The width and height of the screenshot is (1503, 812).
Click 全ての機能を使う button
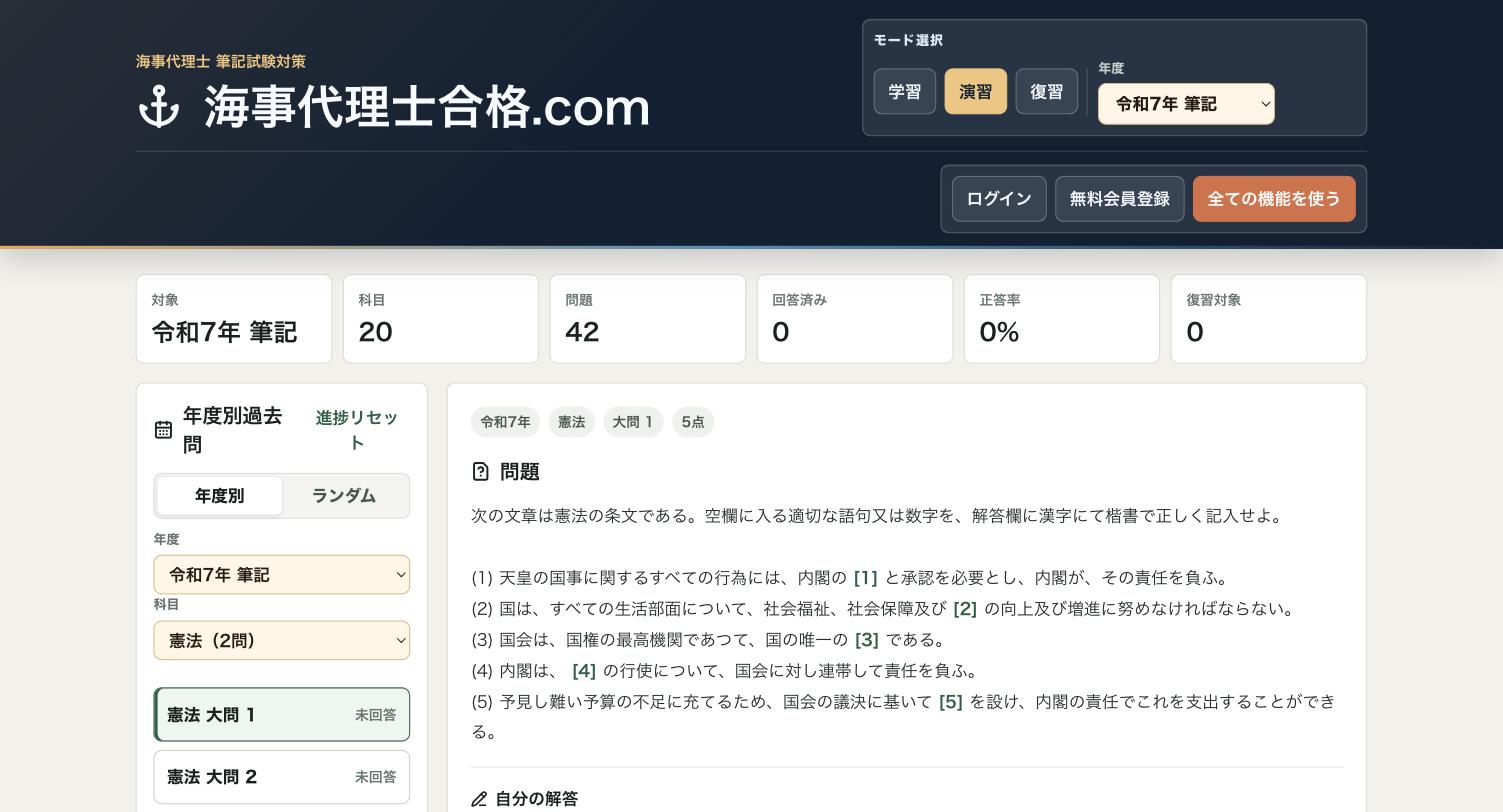pos(1274,199)
